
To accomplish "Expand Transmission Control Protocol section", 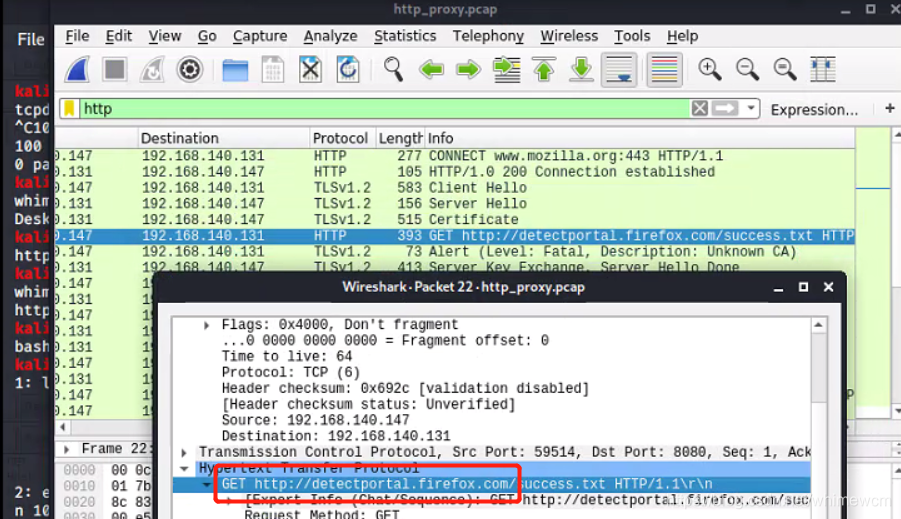I will point(184,452).
